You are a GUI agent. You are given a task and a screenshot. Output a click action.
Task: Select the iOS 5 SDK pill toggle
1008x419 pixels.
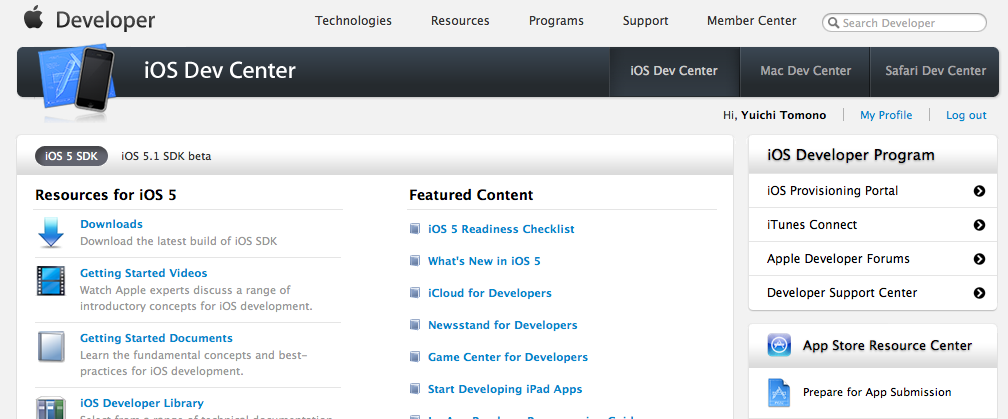pyautogui.click(x=71, y=156)
